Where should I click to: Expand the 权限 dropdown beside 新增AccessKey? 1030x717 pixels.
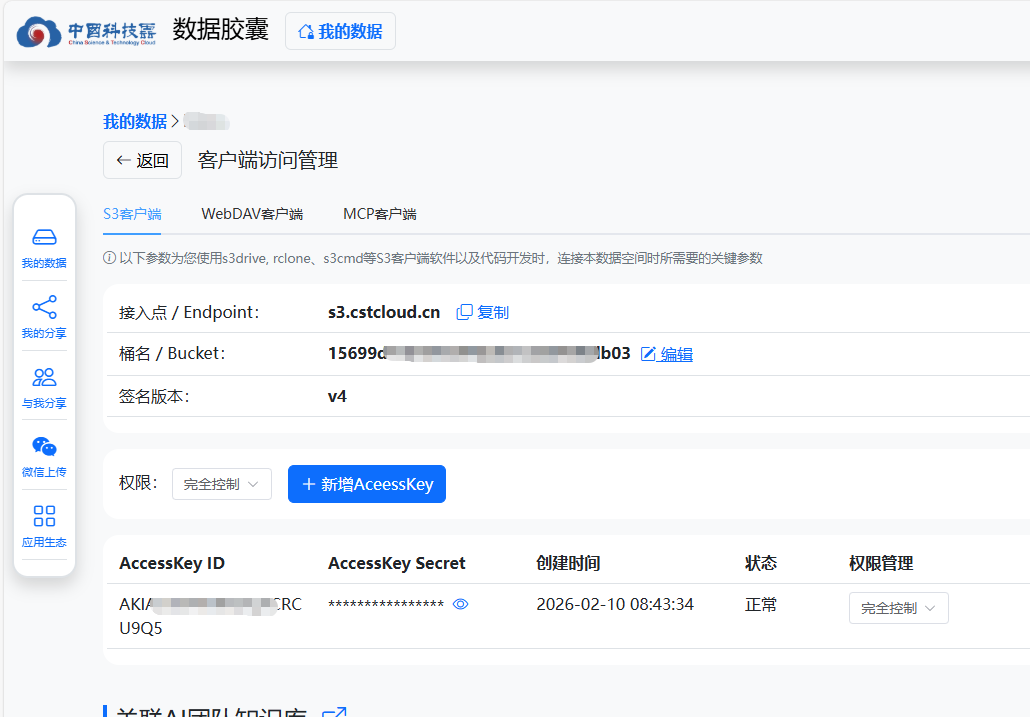[x=221, y=484]
